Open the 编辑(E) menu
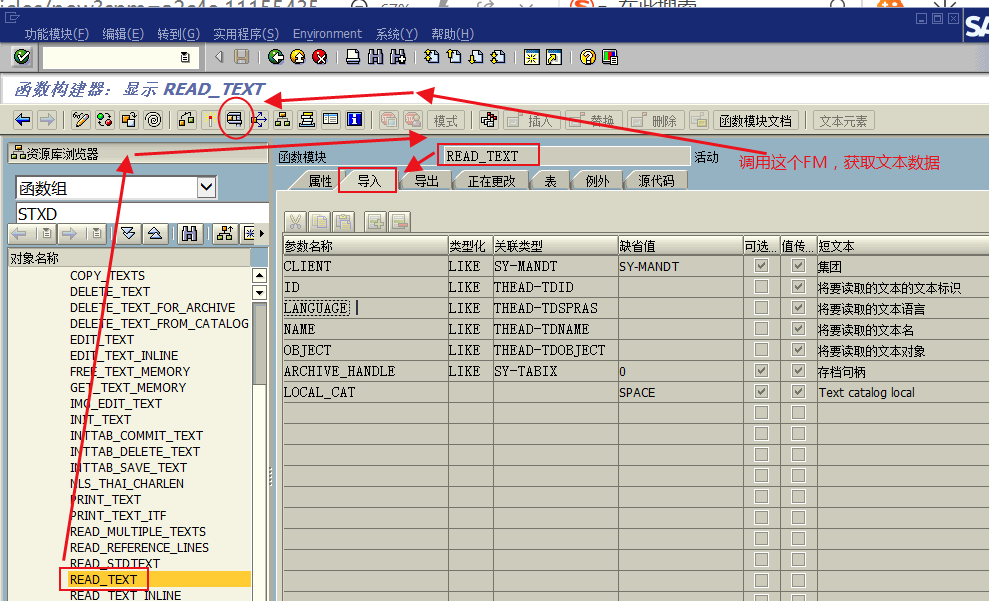Screen dimensions: 989x601 [x=123, y=34]
